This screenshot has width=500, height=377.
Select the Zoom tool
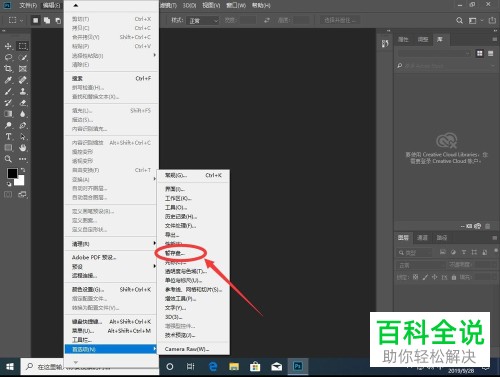coord(8,159)
